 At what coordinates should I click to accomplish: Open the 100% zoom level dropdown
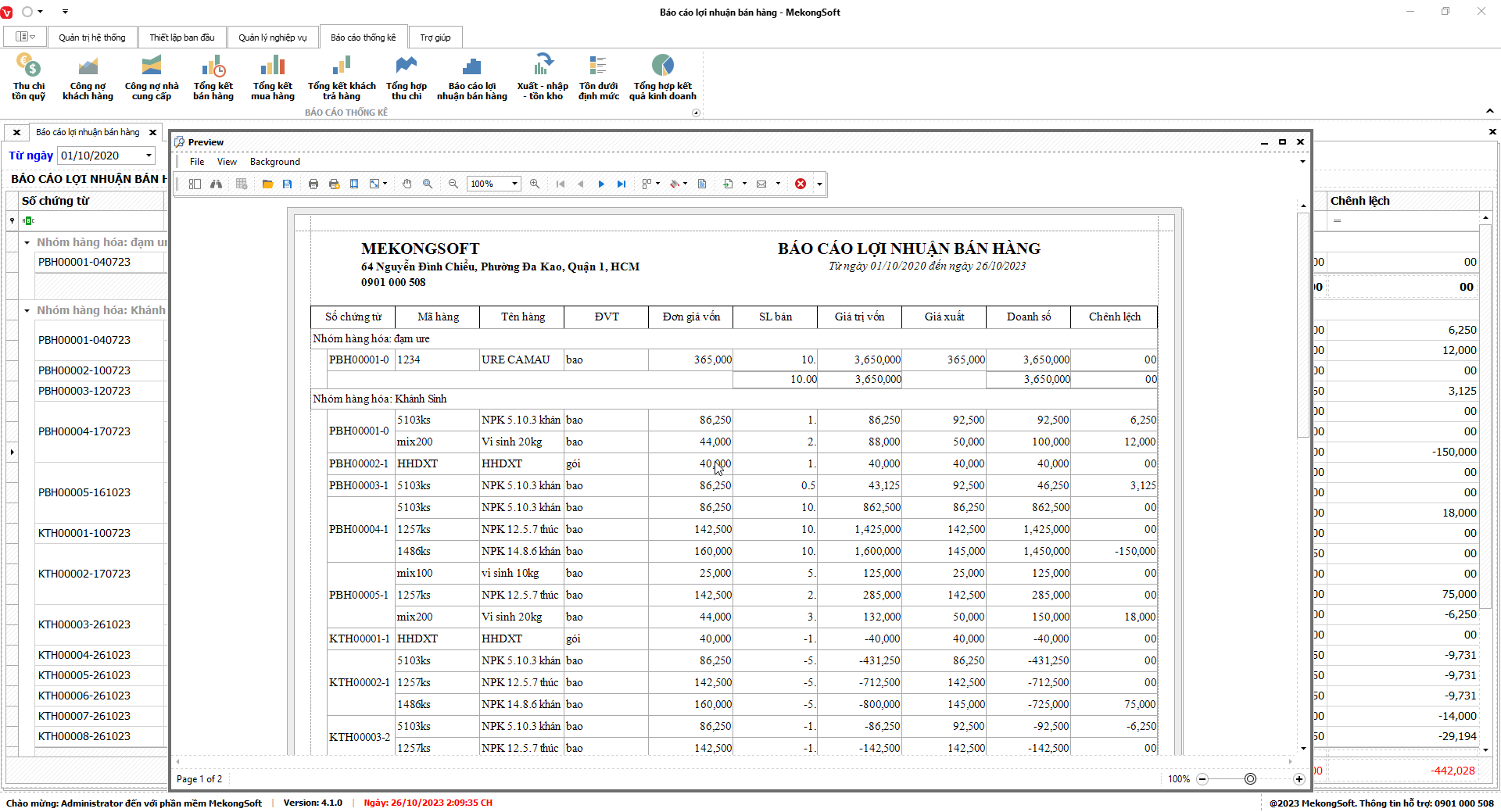(x=514, y=184)
